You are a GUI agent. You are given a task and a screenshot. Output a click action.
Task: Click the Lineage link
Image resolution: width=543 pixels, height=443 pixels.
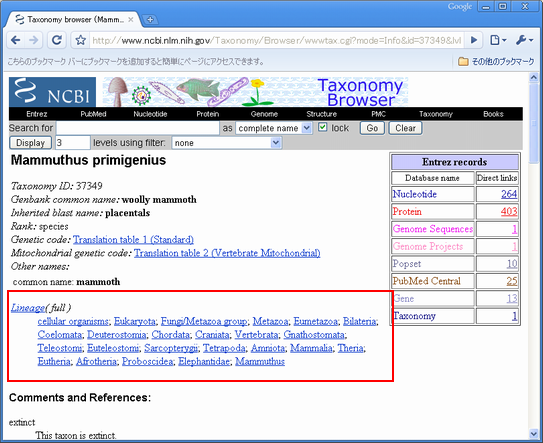coord(28,308)
